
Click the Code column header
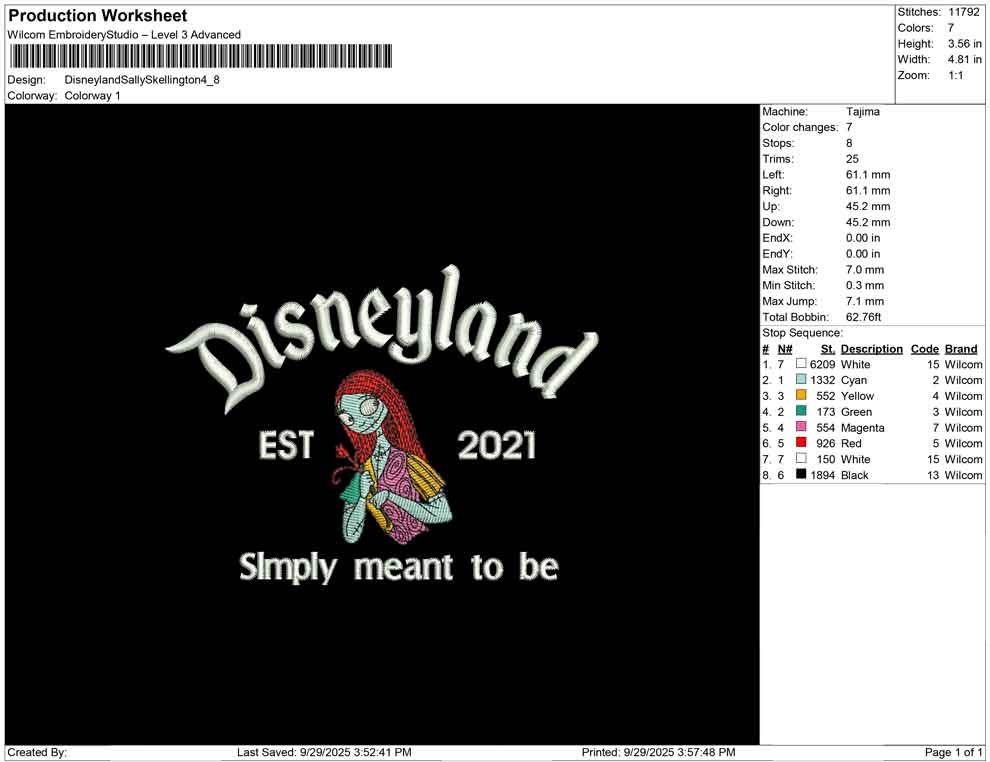tap(924, 349)
